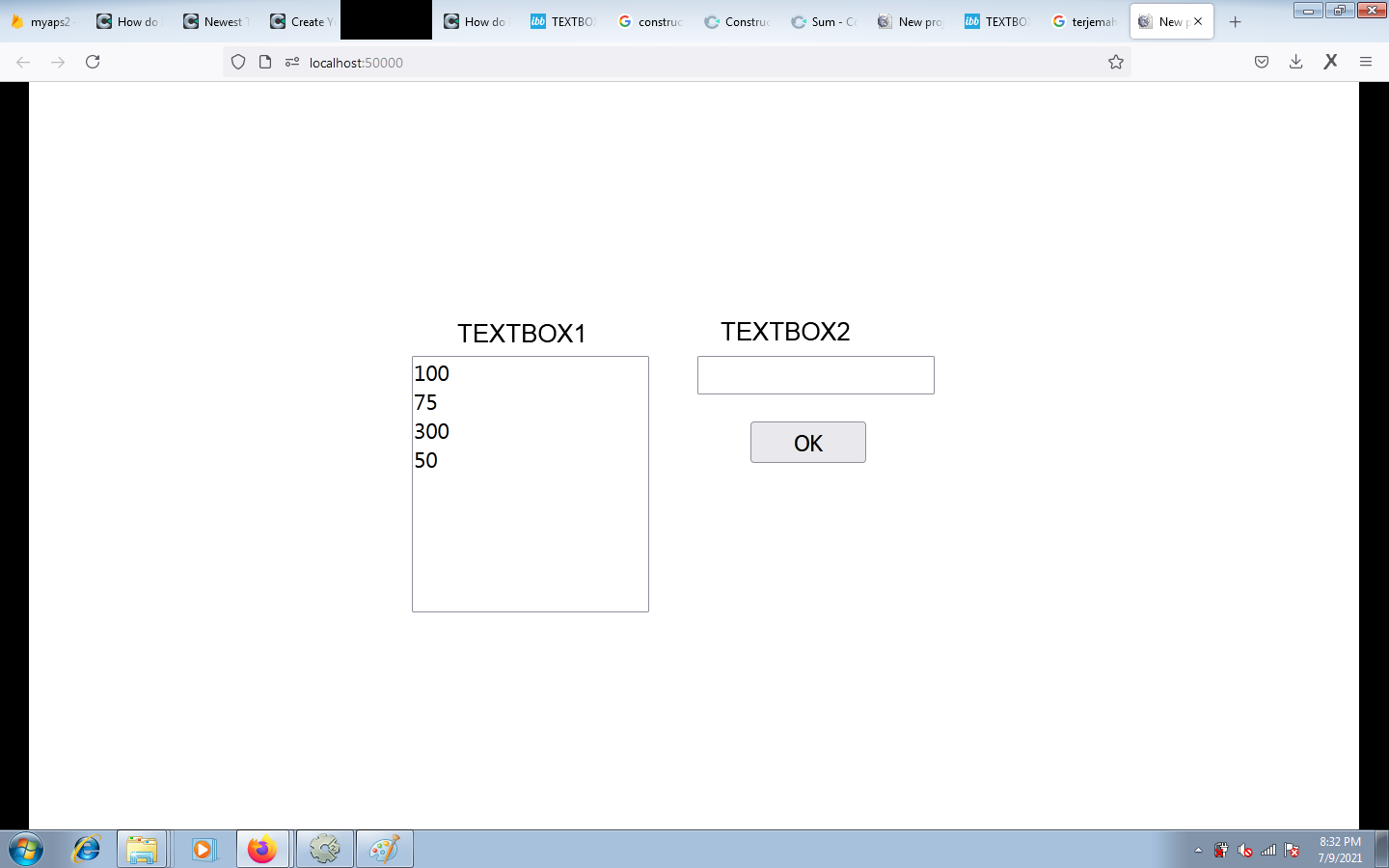Click the value 100 in TEXTBOX1
Screen dimensions: 1389x868
click(432, 373)
